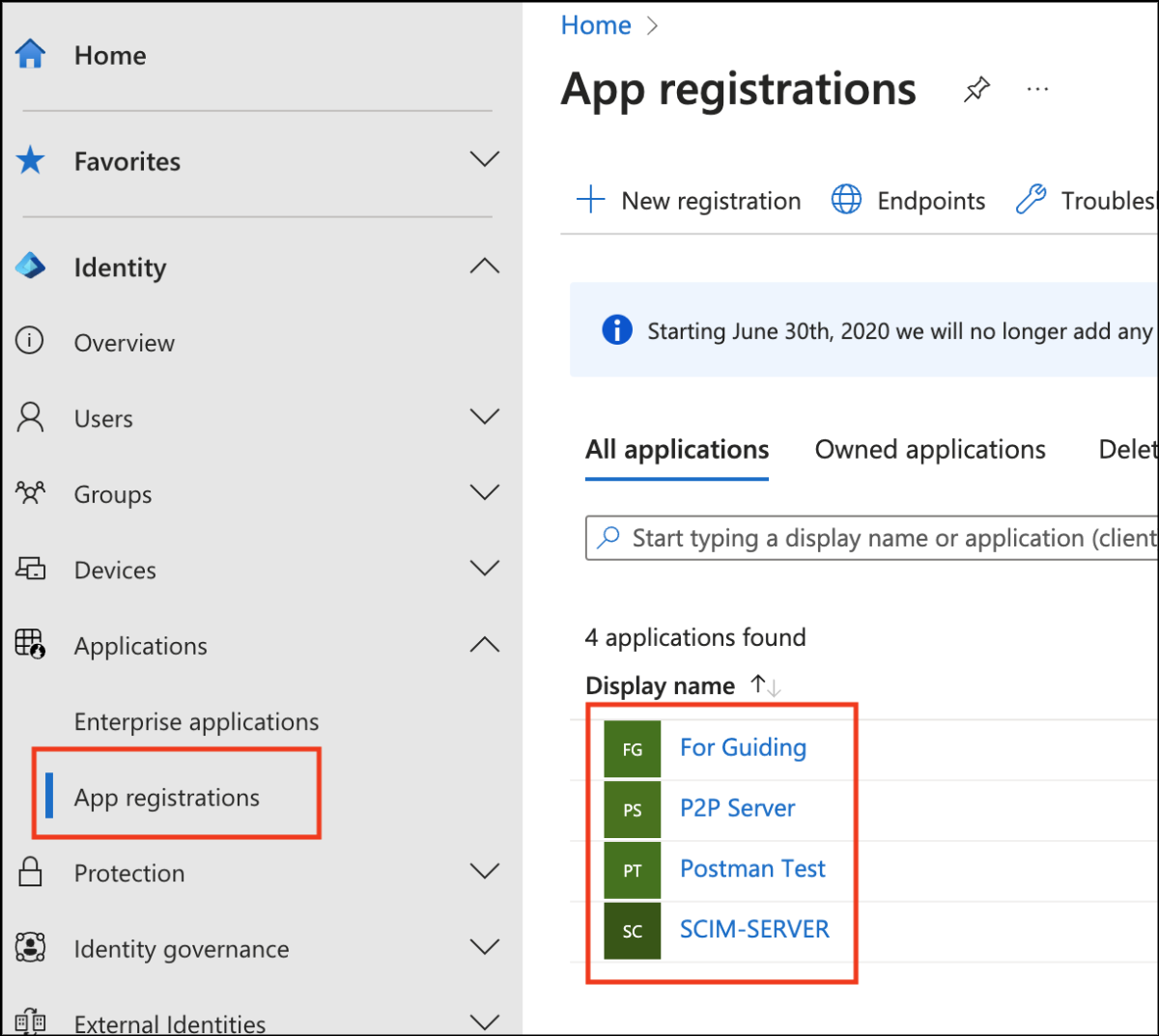
Task: Click the Troubleshoot wrench icon
Action: click(1031, 200)
